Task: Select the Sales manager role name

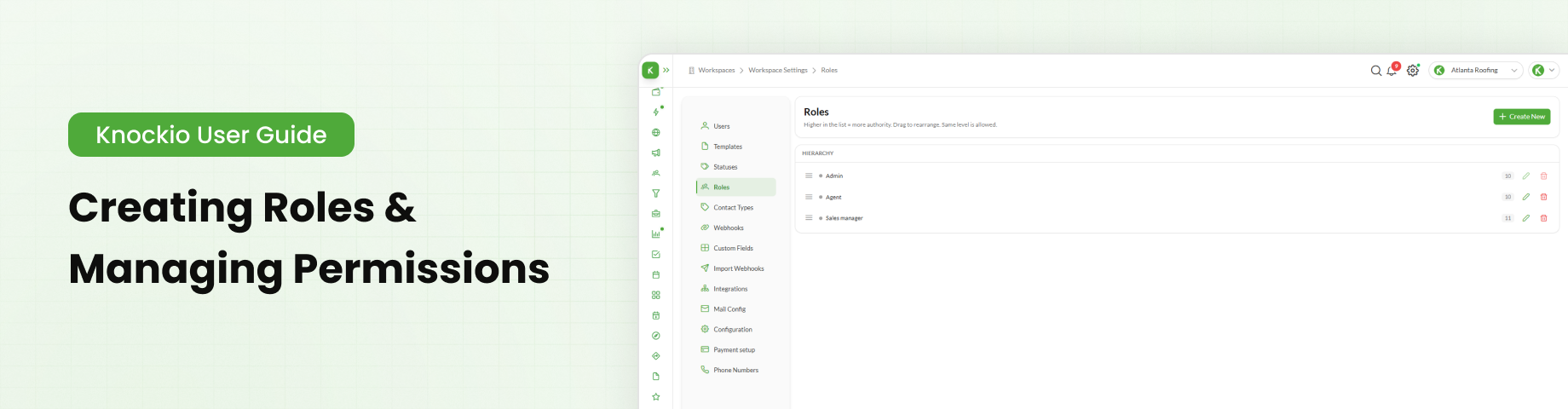Action: (845, 218)
